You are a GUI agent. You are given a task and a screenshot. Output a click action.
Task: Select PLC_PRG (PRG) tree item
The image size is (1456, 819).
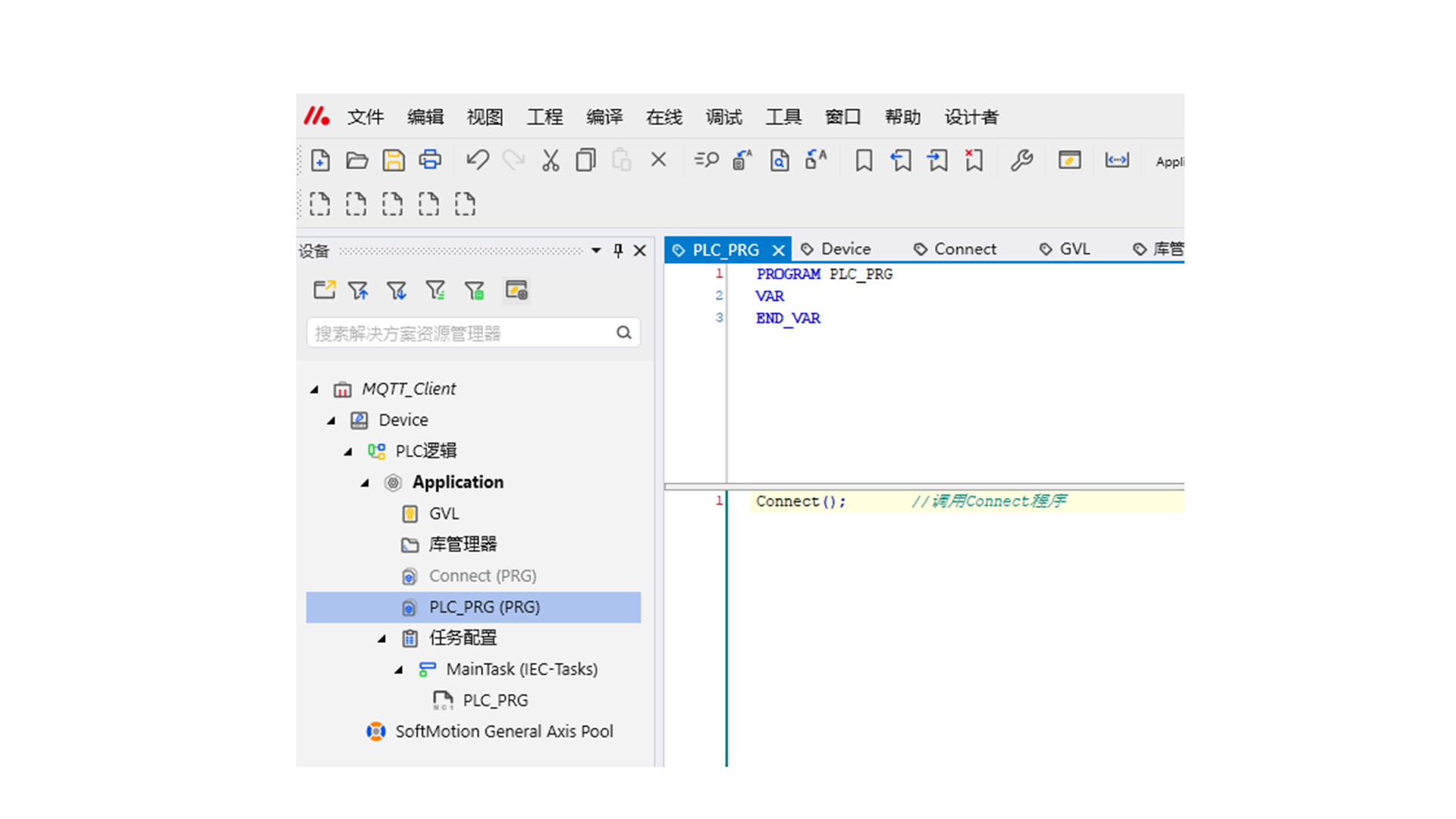tap(473, 607)
